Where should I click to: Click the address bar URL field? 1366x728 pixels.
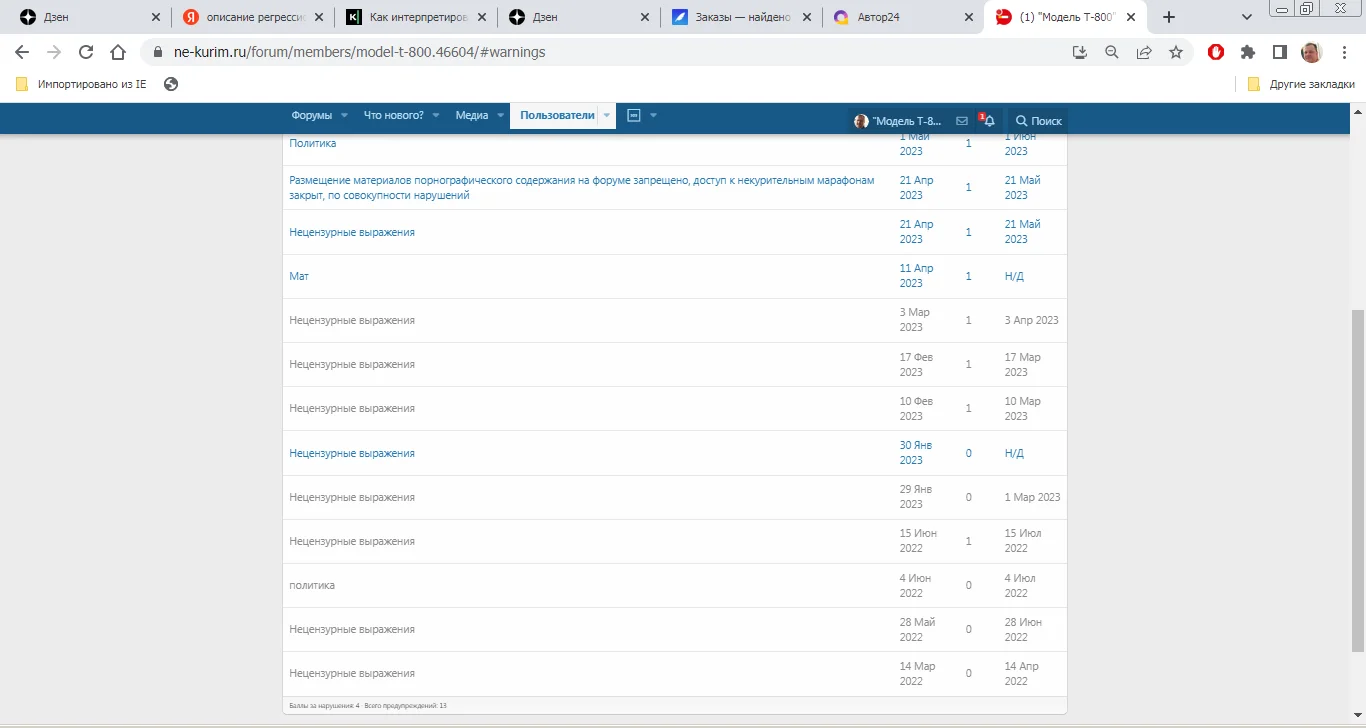coord(600,52)
